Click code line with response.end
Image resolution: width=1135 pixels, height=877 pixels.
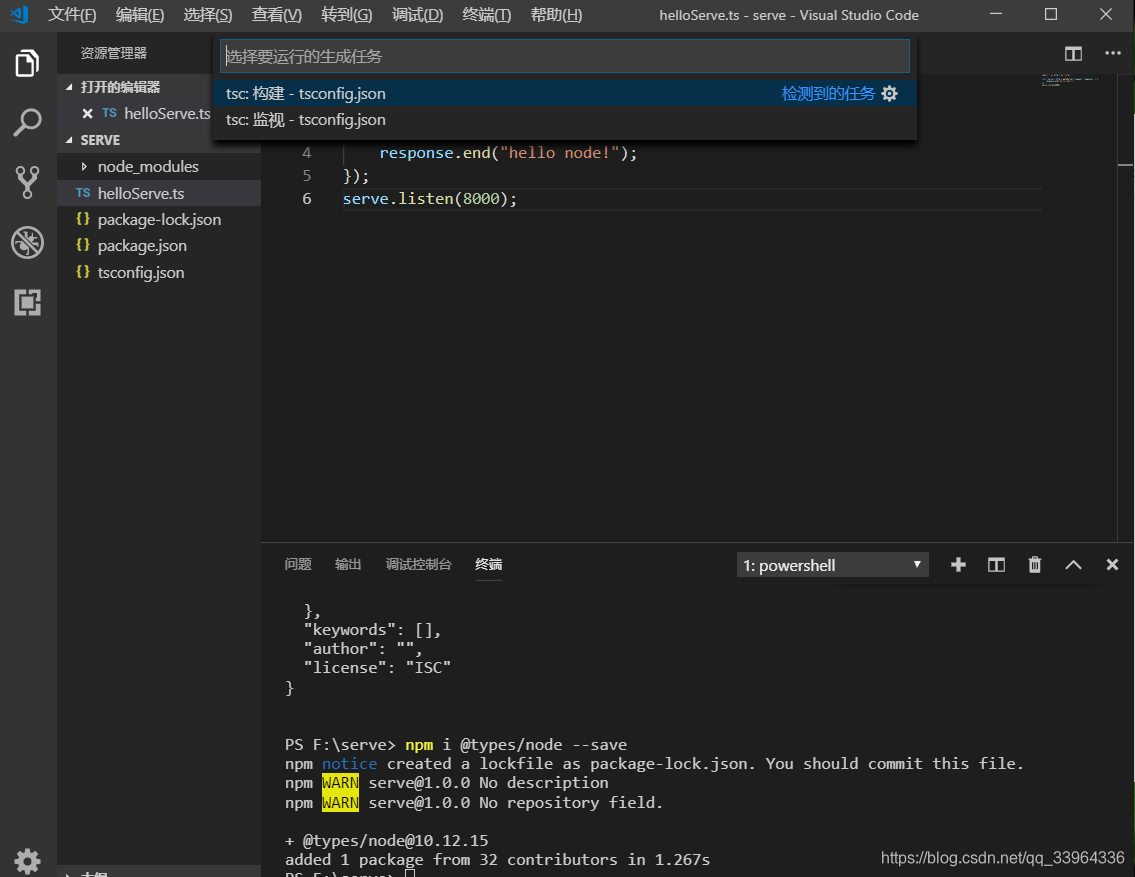[x=508, y=153]
